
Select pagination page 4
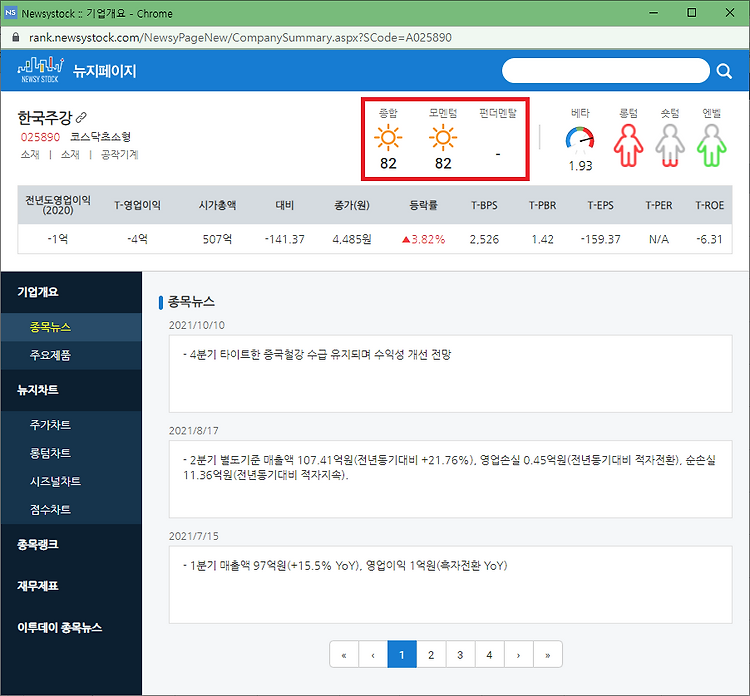(x=489, y=654)
